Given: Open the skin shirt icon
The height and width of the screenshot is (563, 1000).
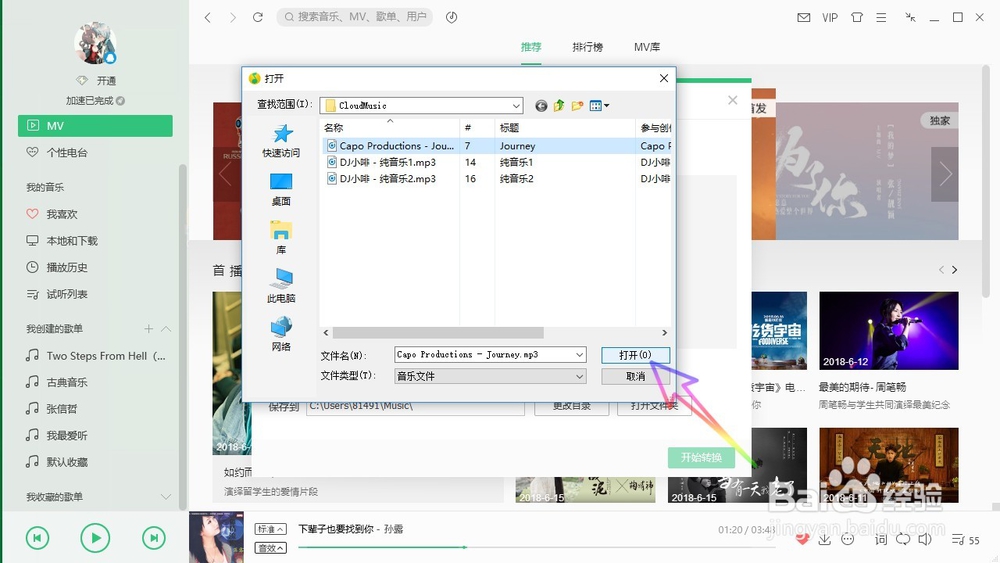Looking at the screenshot, I should tap(857, 18).
